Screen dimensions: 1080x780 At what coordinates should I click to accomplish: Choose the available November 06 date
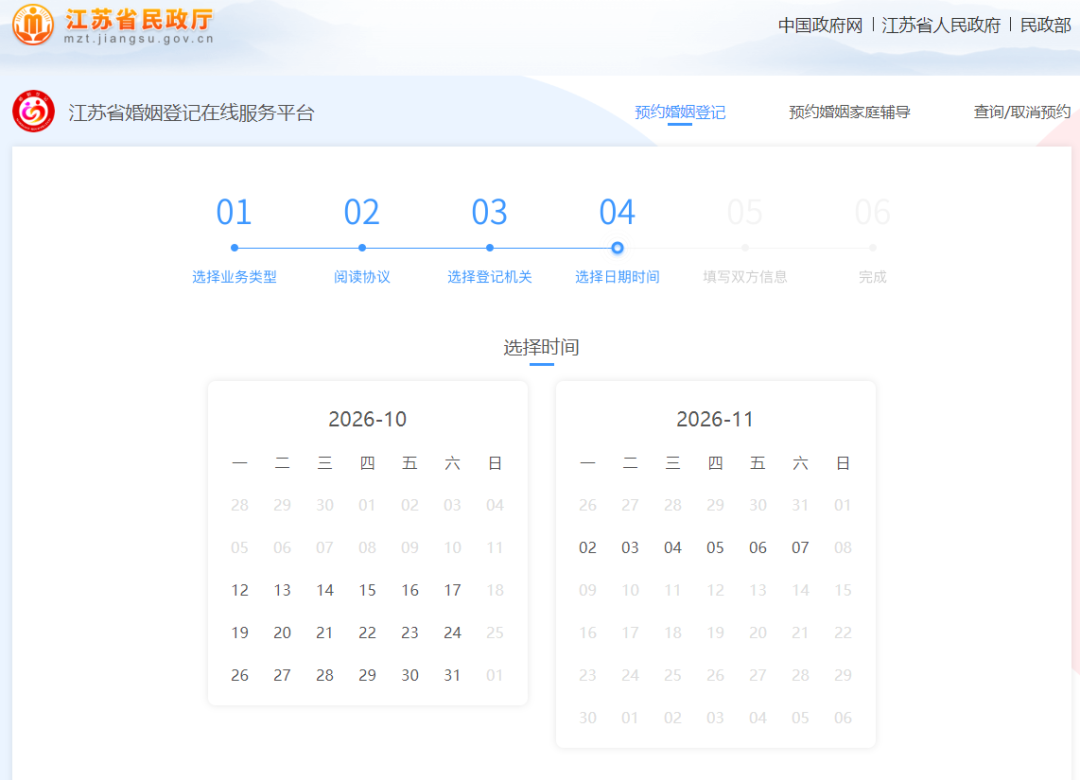(758, 548)
